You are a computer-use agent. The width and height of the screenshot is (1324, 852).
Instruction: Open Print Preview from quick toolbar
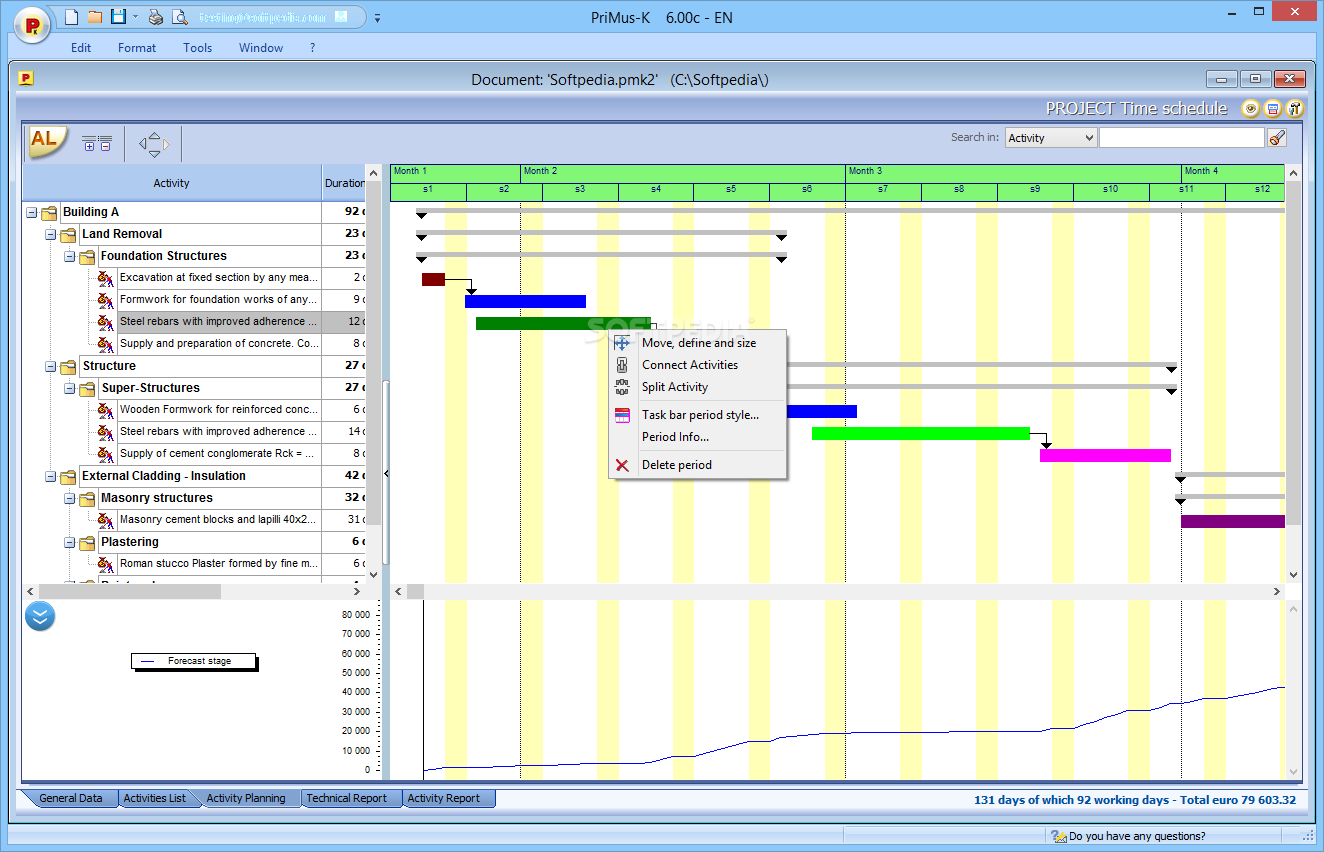coord(179,17)
